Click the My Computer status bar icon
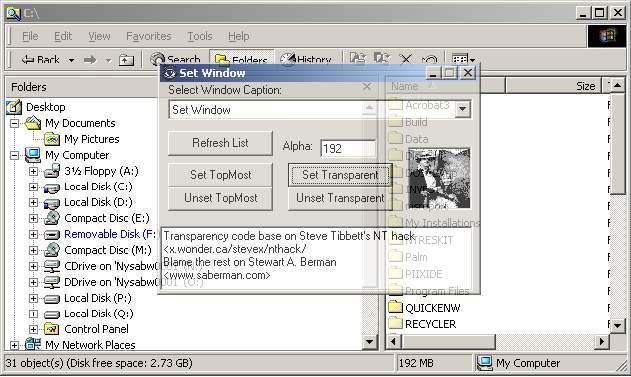 point(485,363)
